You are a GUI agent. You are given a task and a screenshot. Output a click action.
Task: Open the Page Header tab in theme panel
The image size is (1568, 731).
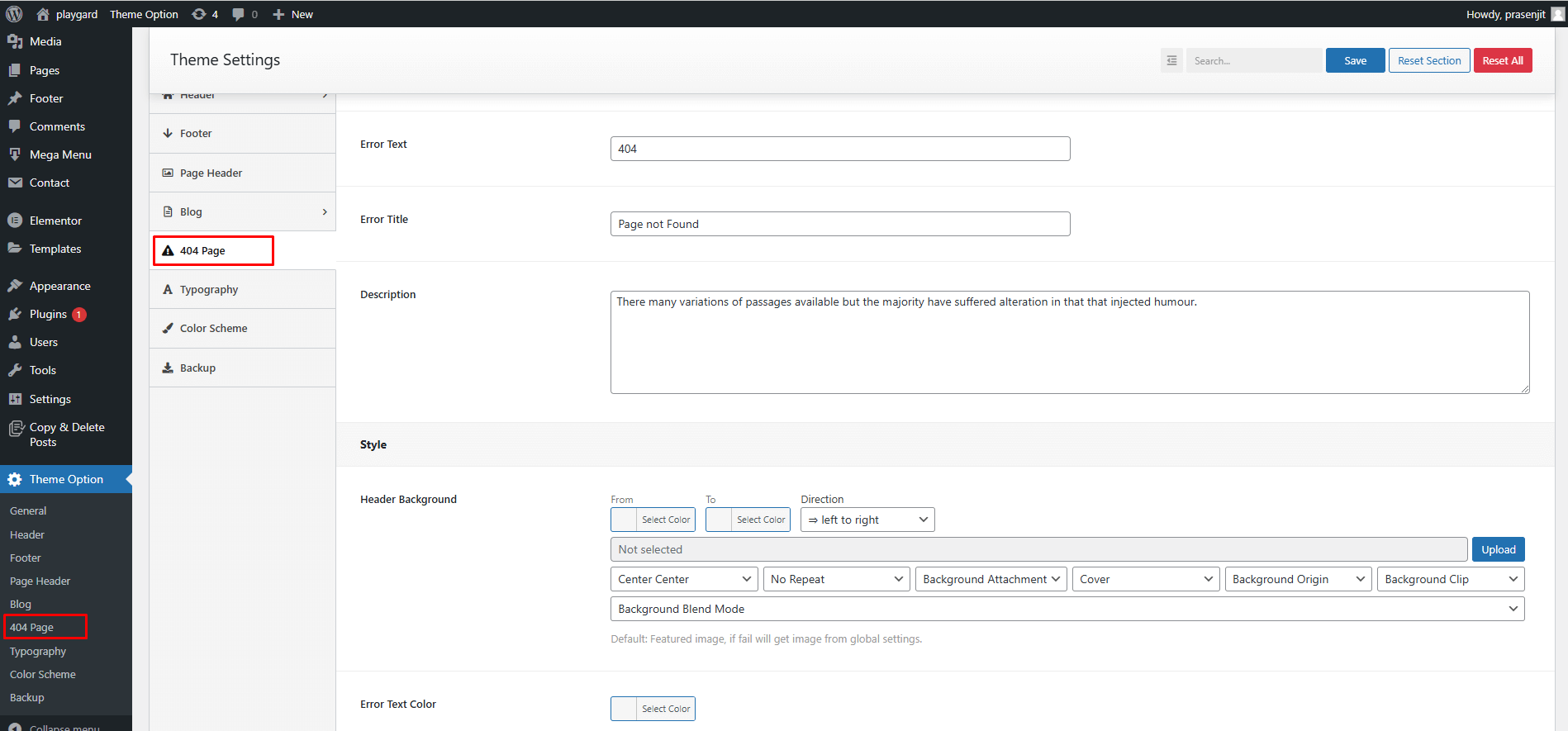pos(242,173)
